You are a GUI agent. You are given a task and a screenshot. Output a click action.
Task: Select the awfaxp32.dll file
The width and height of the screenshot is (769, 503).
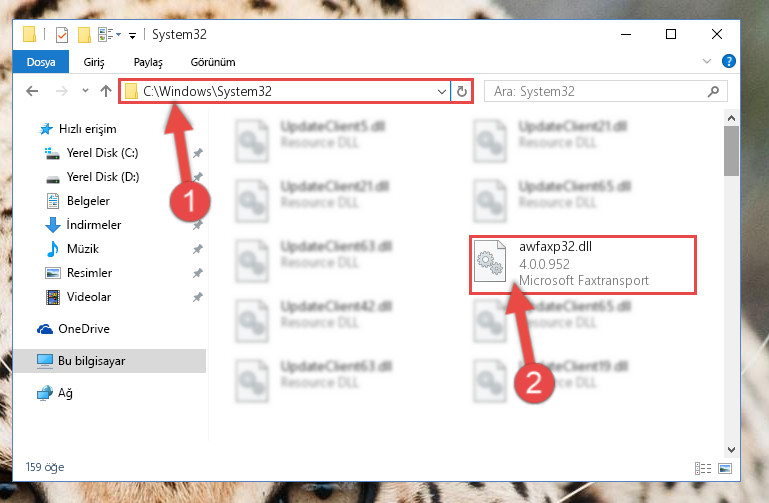click(583, 265)
